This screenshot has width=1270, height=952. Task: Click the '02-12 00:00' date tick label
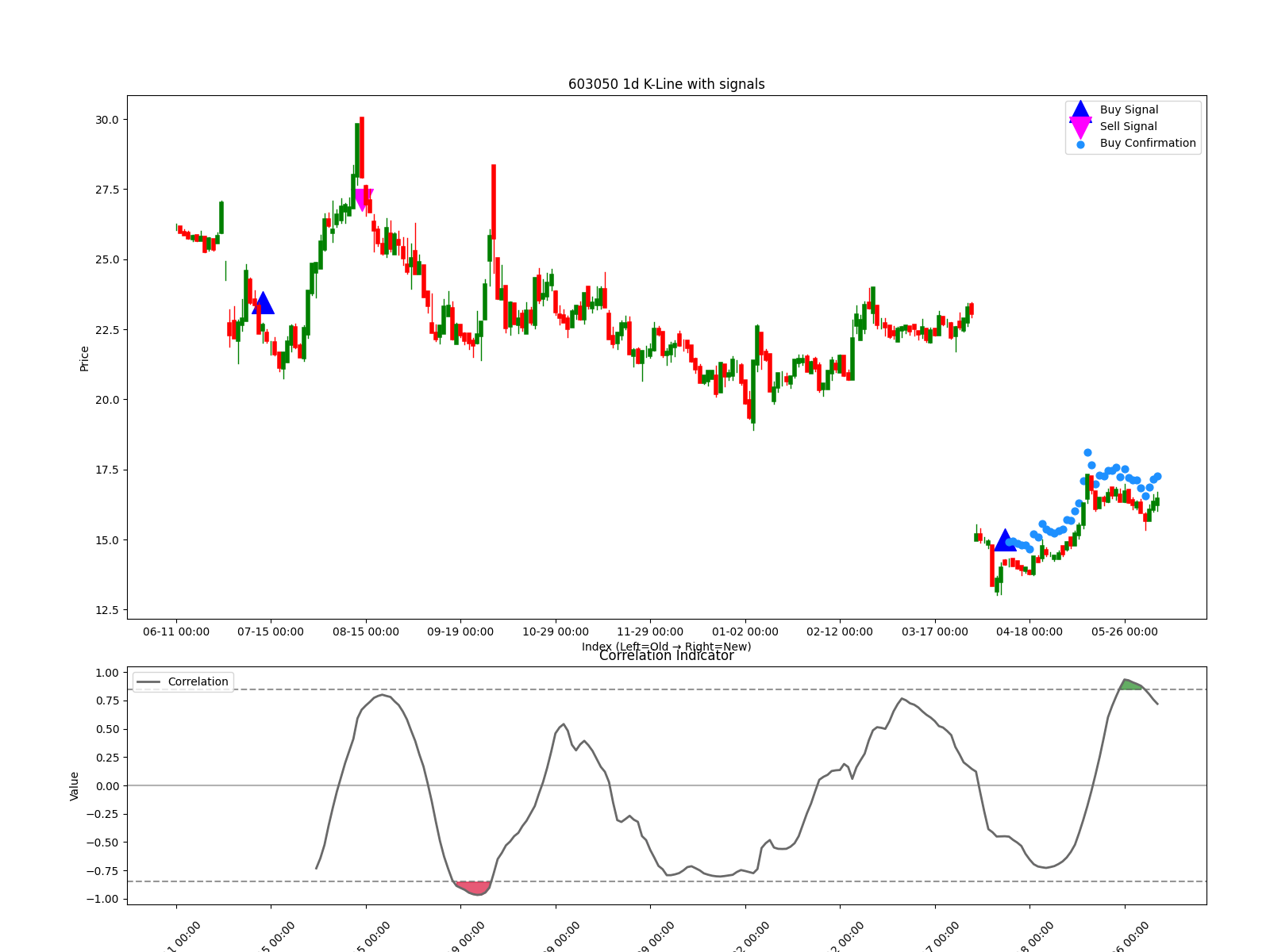840,632
